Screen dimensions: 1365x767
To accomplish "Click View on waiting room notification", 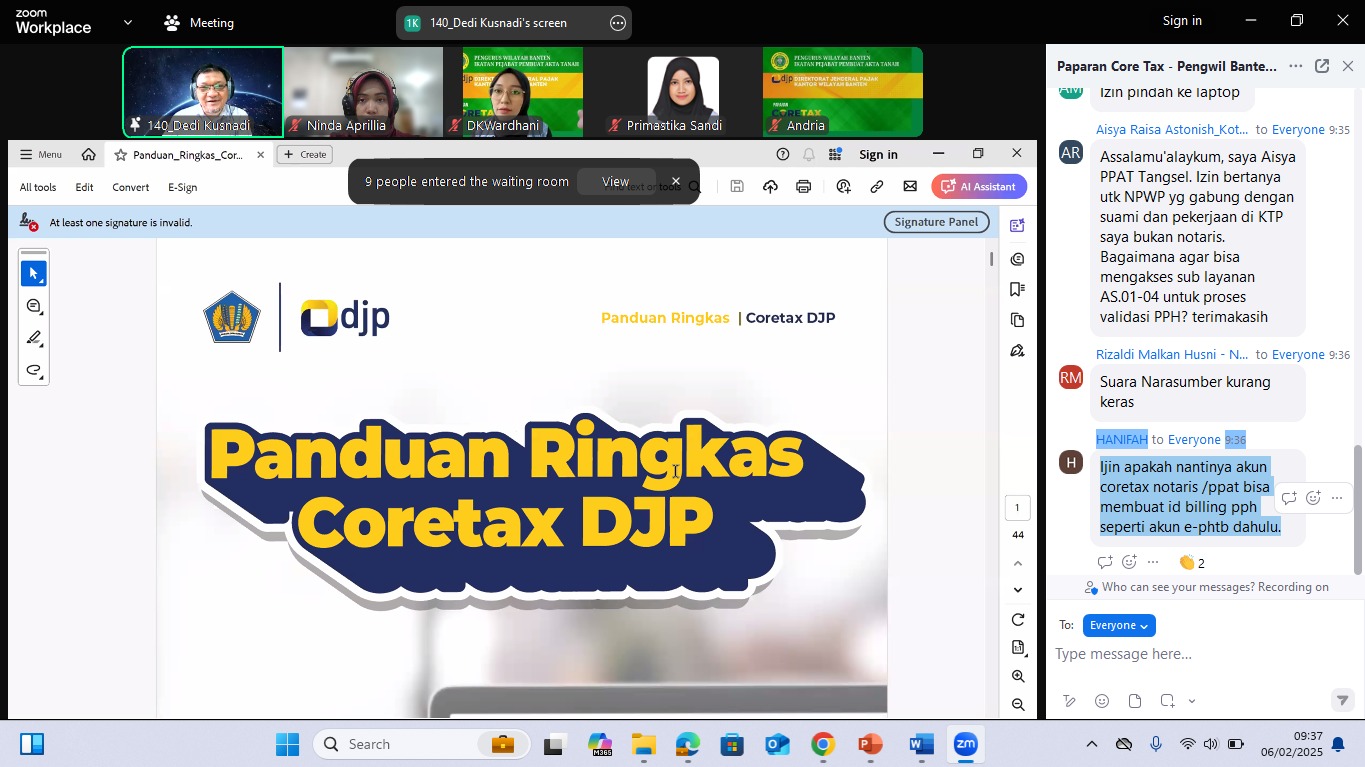I will tap(615, 182).
